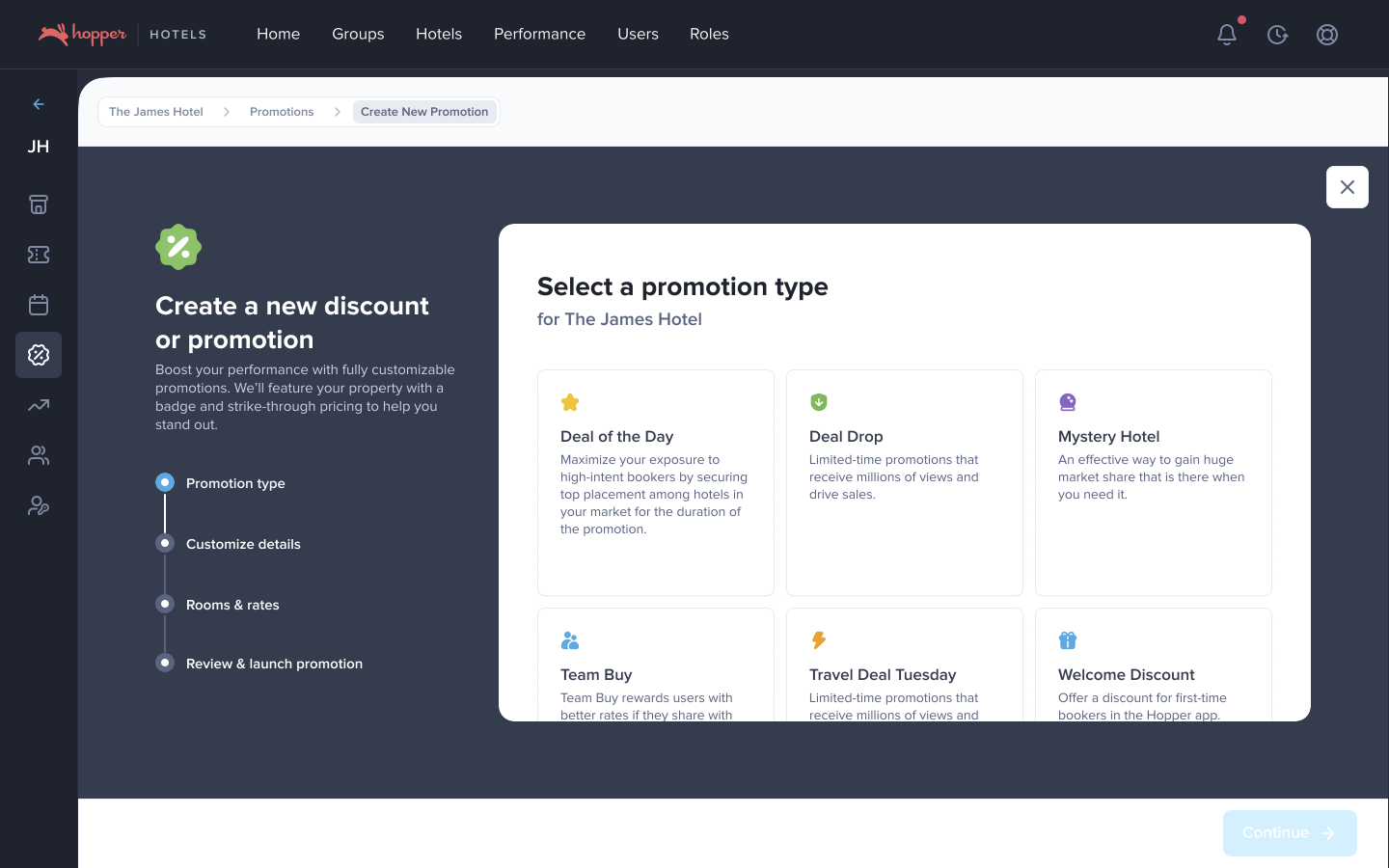Open the calendar icon in sidebar
This screenshot has height=868, width=1389.
(39, 305)
